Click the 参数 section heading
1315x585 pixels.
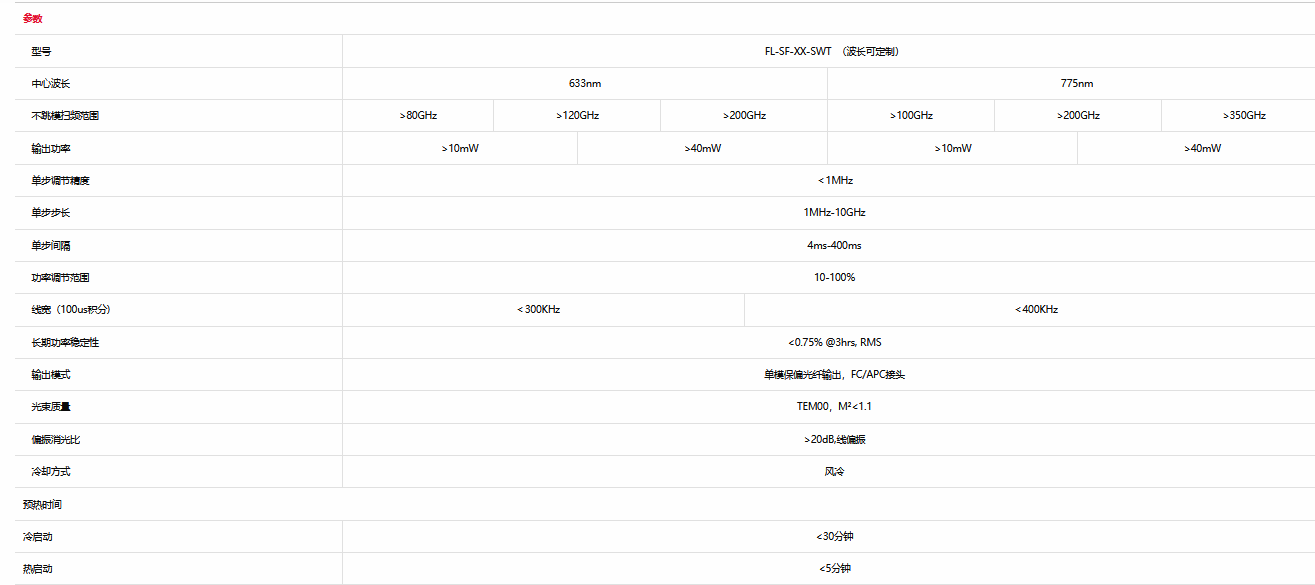pos(33,18)
